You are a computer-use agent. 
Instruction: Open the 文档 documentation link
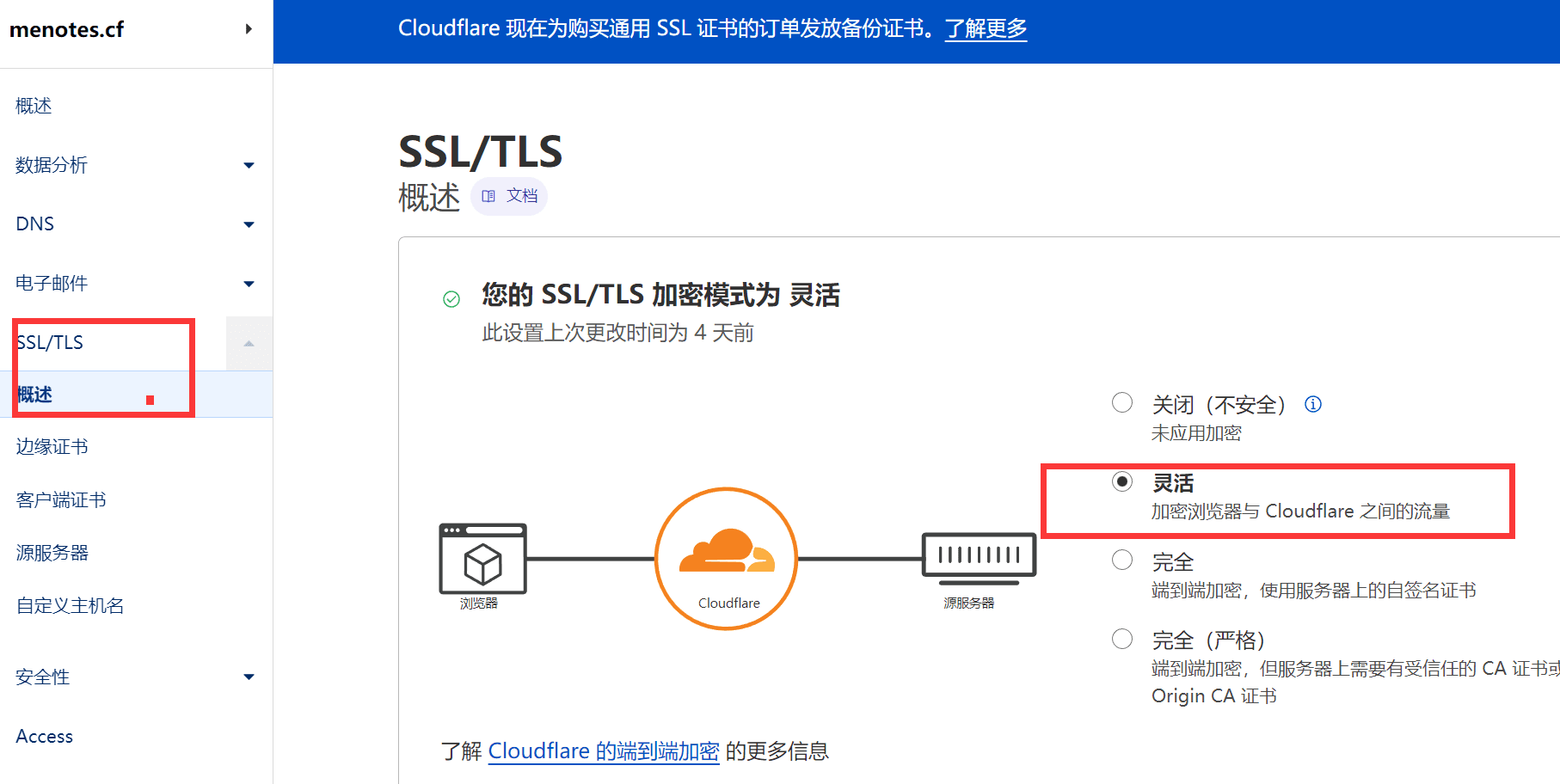point(509,196)
